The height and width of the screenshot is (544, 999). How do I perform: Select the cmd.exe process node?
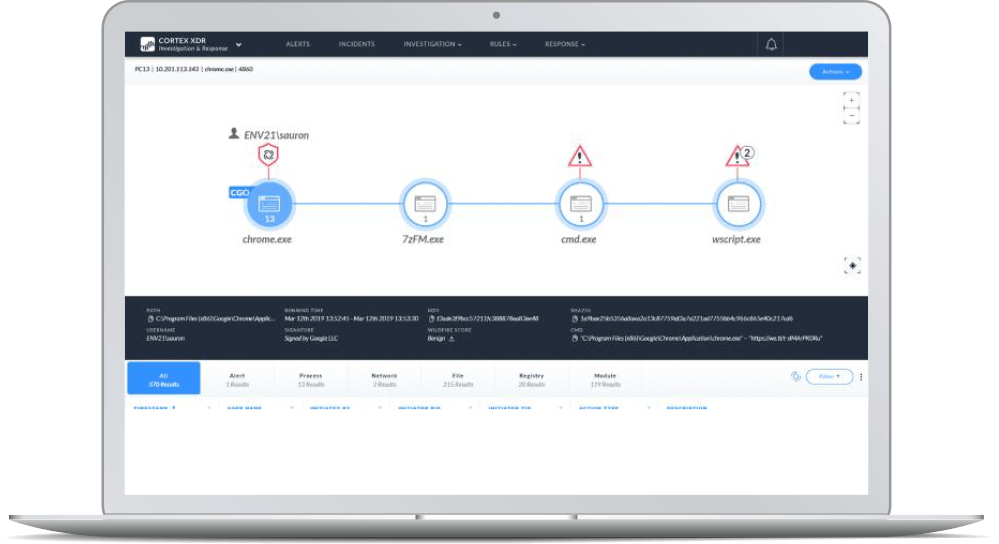coord(580,204)
